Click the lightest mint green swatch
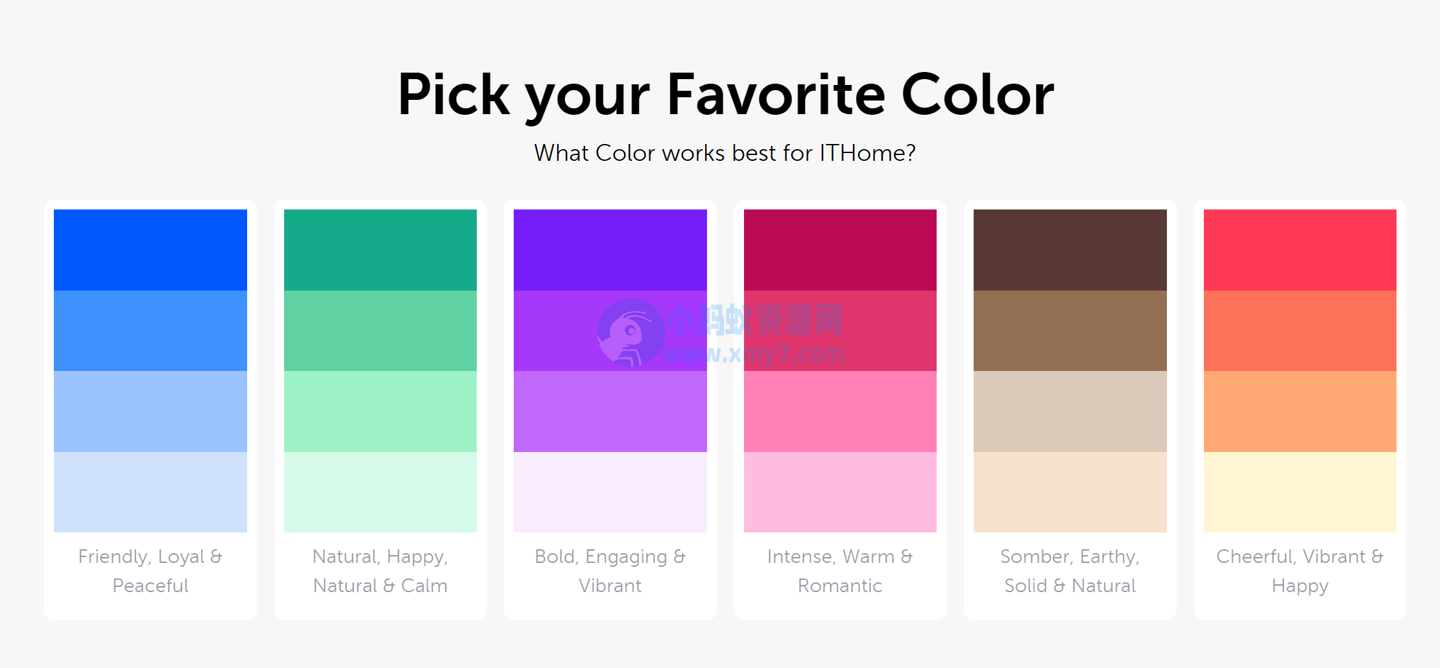The height and width of the screenshot is (668, 1440). 380,492
